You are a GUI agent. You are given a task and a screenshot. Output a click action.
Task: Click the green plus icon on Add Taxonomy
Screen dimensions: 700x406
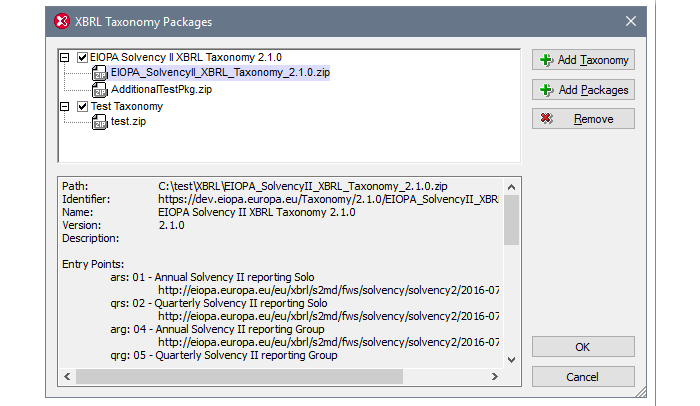coord(546,60)
